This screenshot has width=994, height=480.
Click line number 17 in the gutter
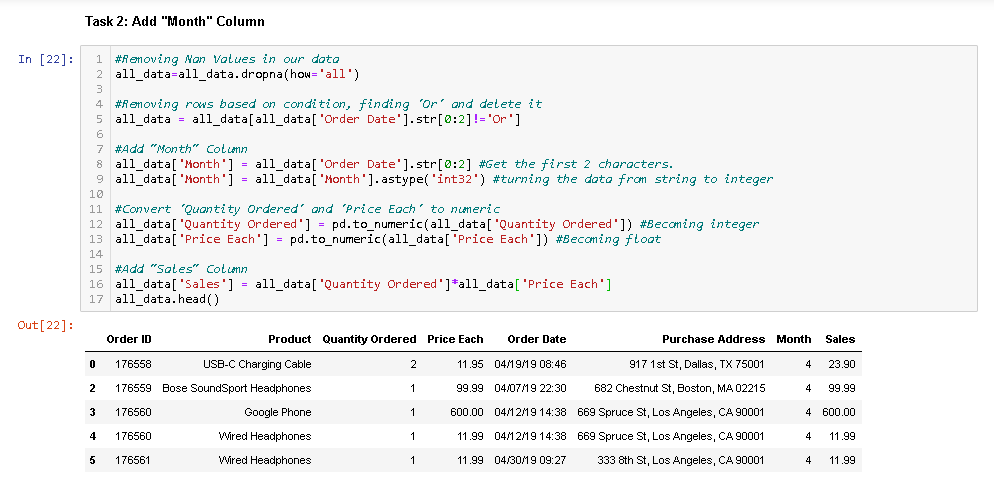[x=96, y=299]
